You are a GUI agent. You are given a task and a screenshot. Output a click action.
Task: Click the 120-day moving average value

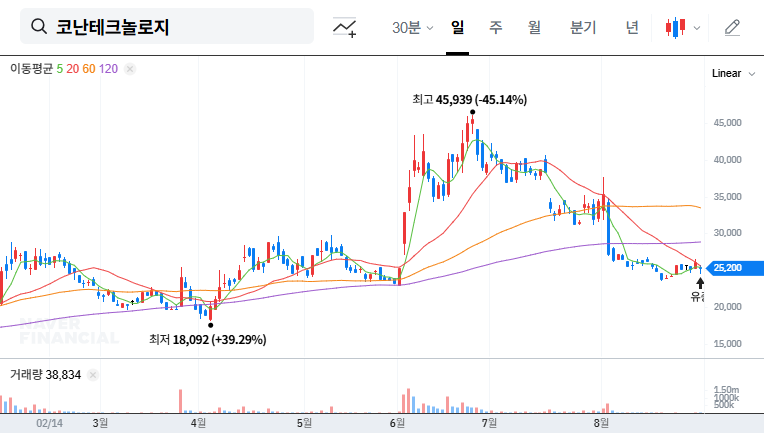108,69
